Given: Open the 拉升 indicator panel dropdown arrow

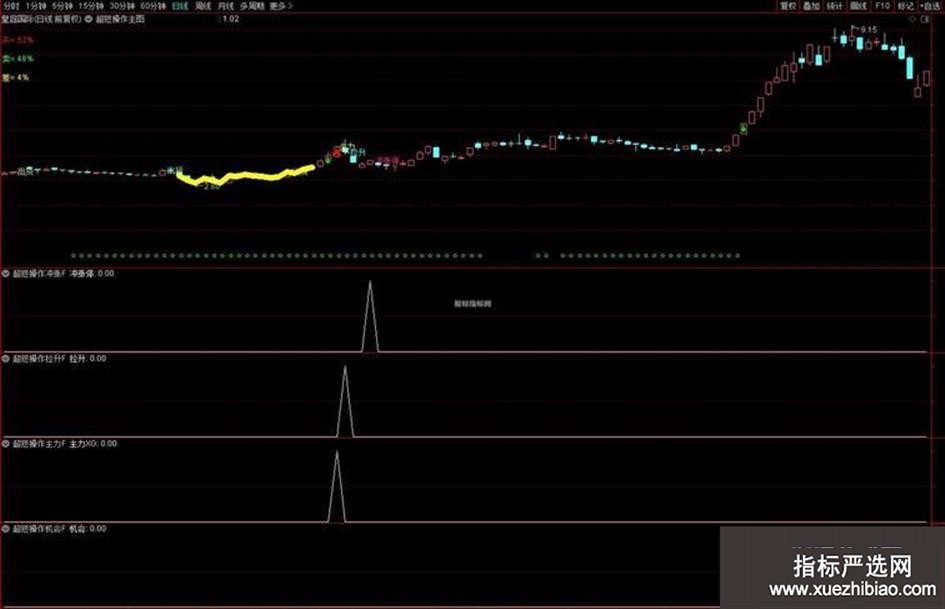Looking at the screenshot, I should (x=5, y=359).
